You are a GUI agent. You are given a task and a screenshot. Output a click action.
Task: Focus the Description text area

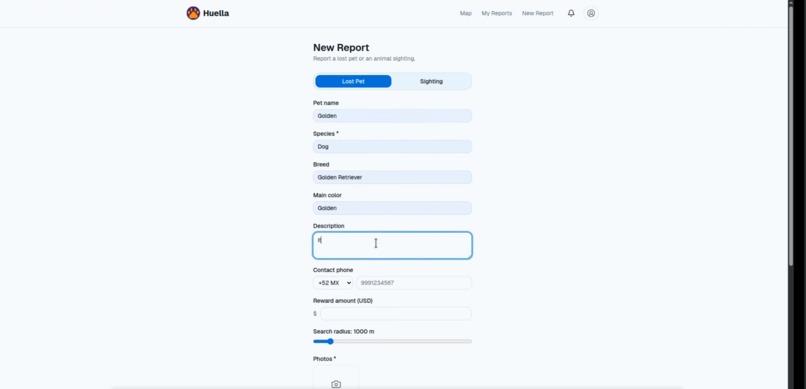pos(392,245)
